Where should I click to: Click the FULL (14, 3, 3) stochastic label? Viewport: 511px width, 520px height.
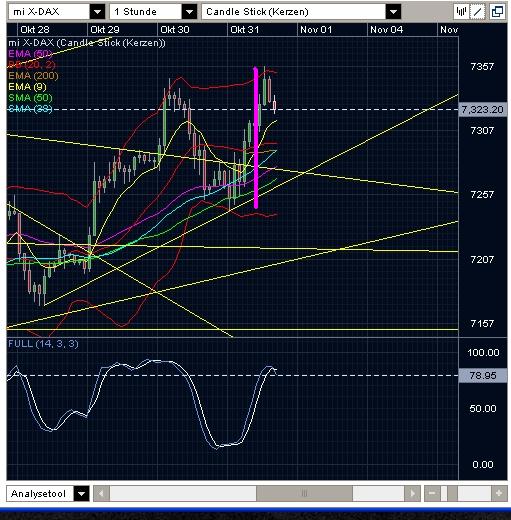43,344
